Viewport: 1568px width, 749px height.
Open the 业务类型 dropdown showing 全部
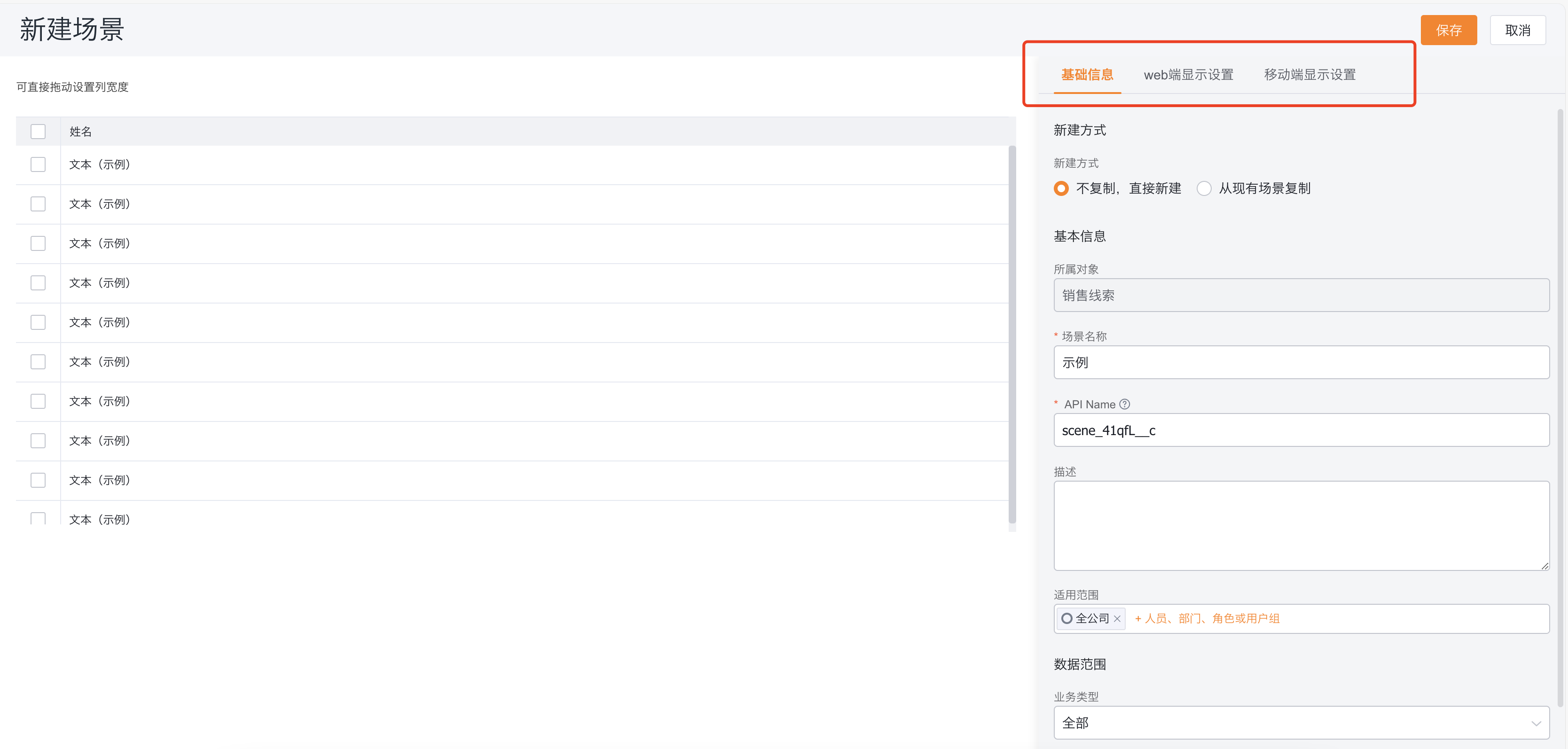1301,723
